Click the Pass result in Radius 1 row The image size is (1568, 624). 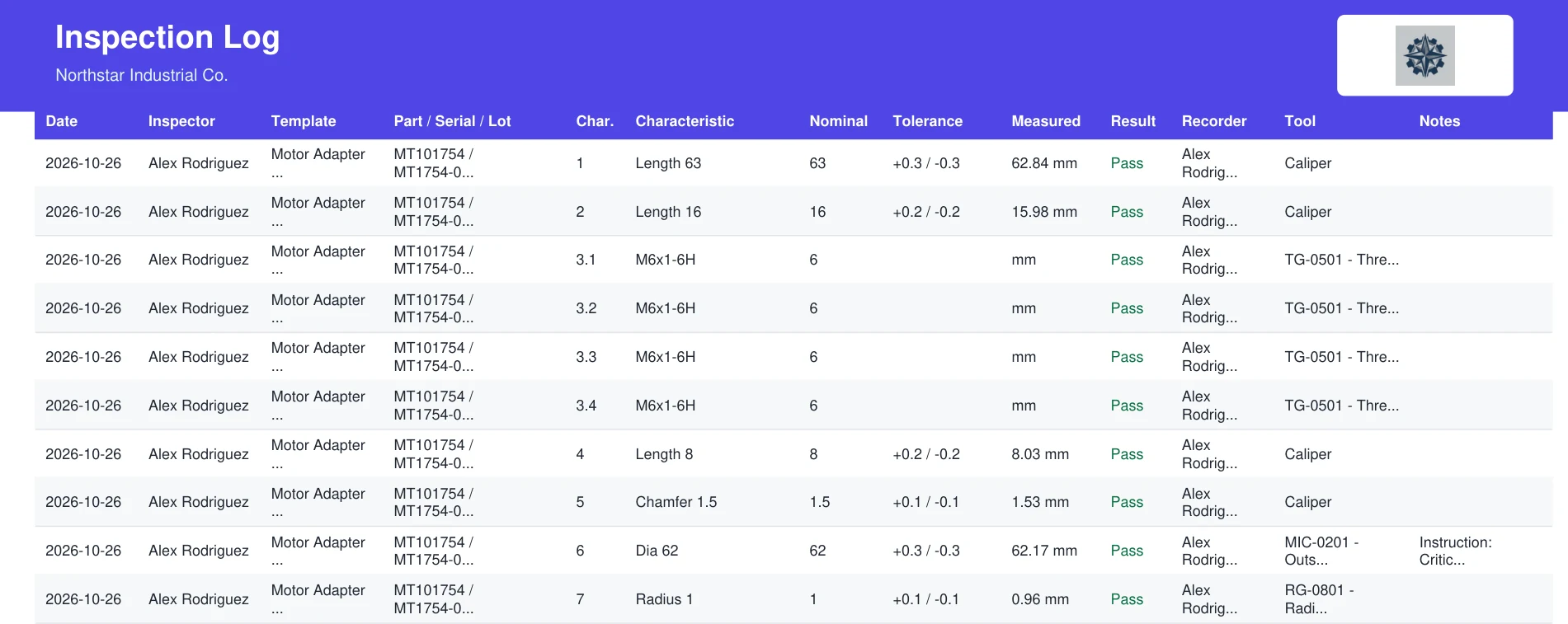coord(1127,599)
